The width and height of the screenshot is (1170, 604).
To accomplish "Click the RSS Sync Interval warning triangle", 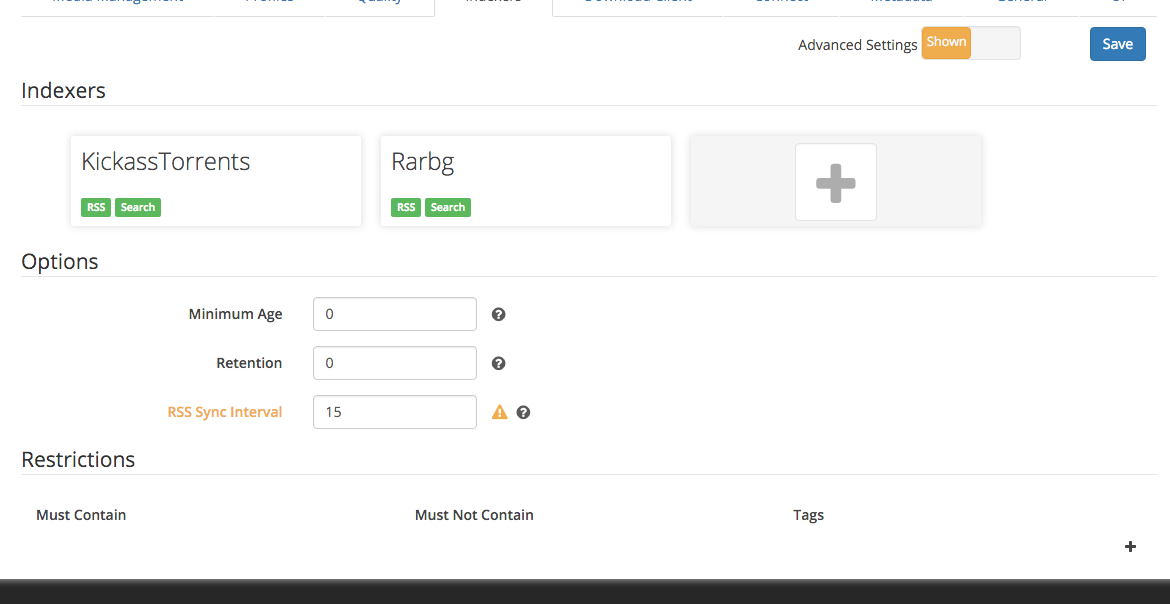I will pos(500,412).
